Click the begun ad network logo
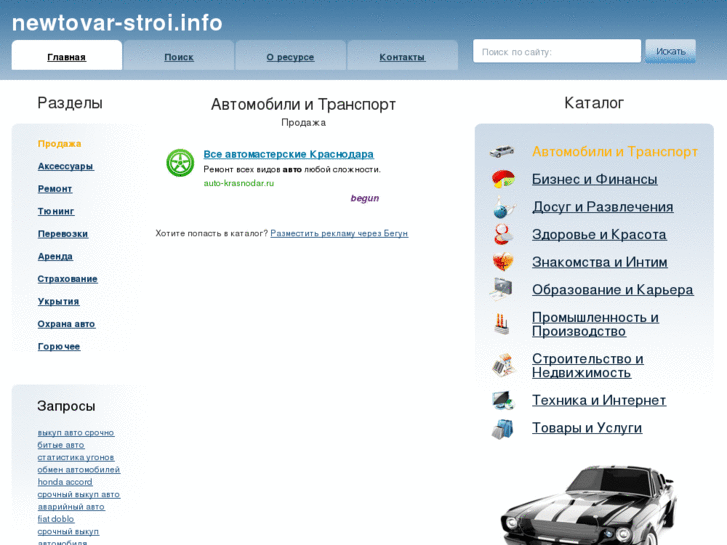 (x=365, y=198)
